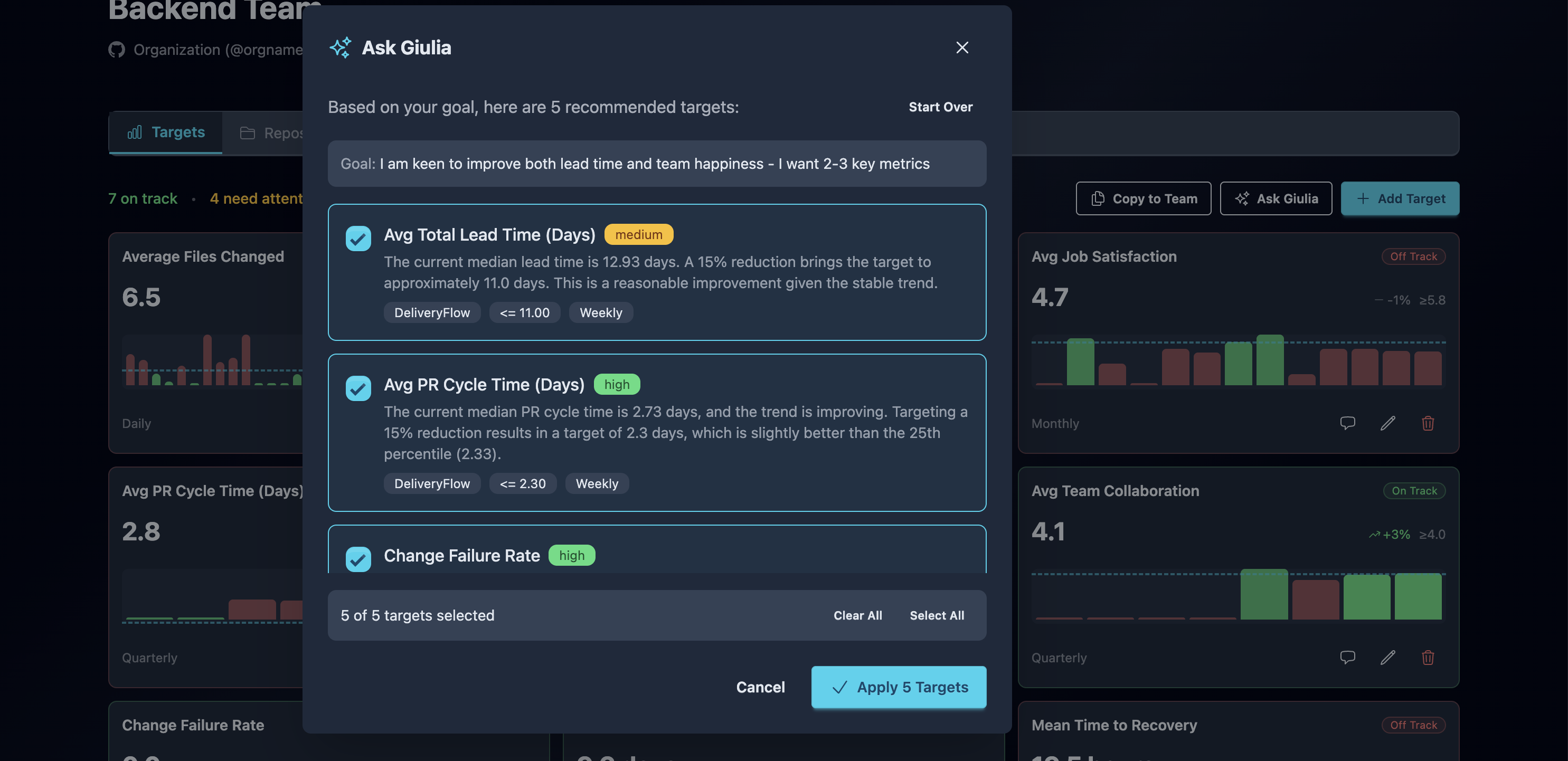Click the trash icon on Avg Job Satisfaction

[1429, 423]
